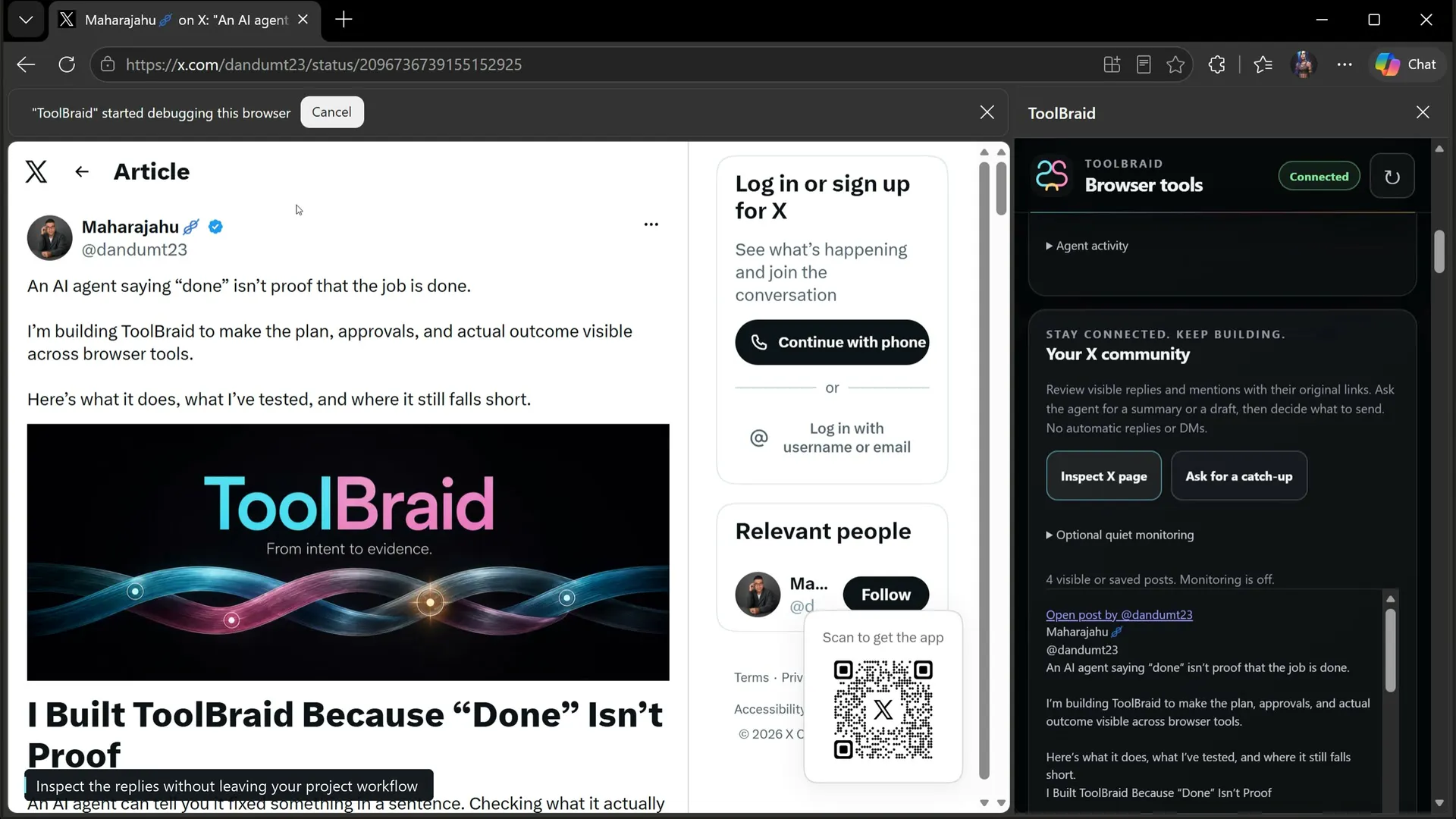
Task: Click Inspect X page button
Action: pyautogui.click(x=1103, y=476)
